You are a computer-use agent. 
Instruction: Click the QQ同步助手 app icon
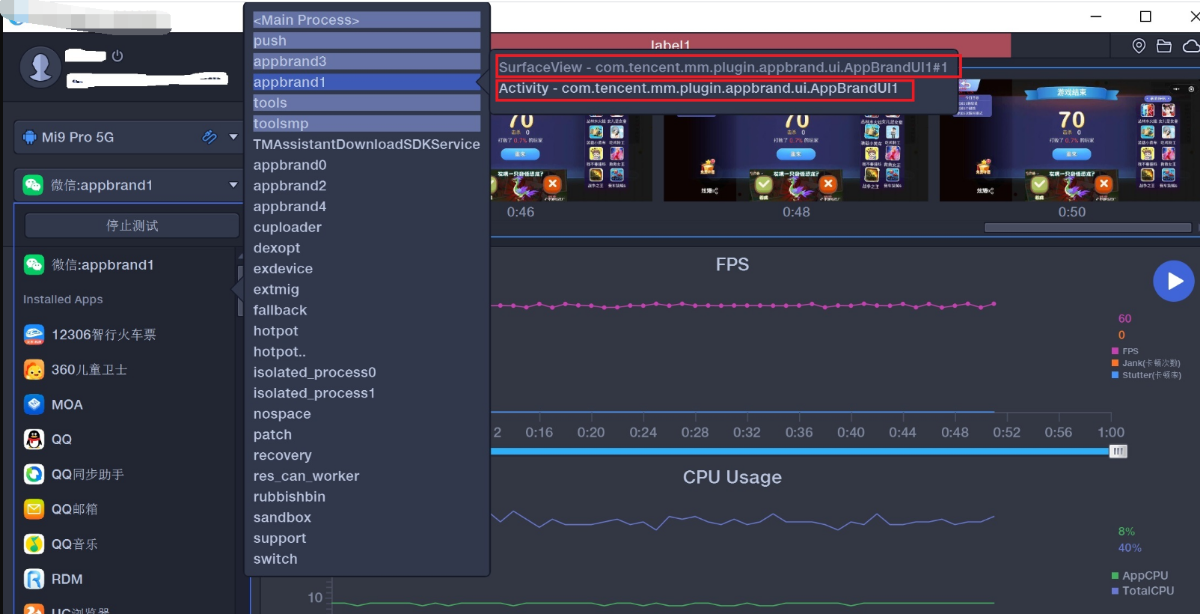34,474
